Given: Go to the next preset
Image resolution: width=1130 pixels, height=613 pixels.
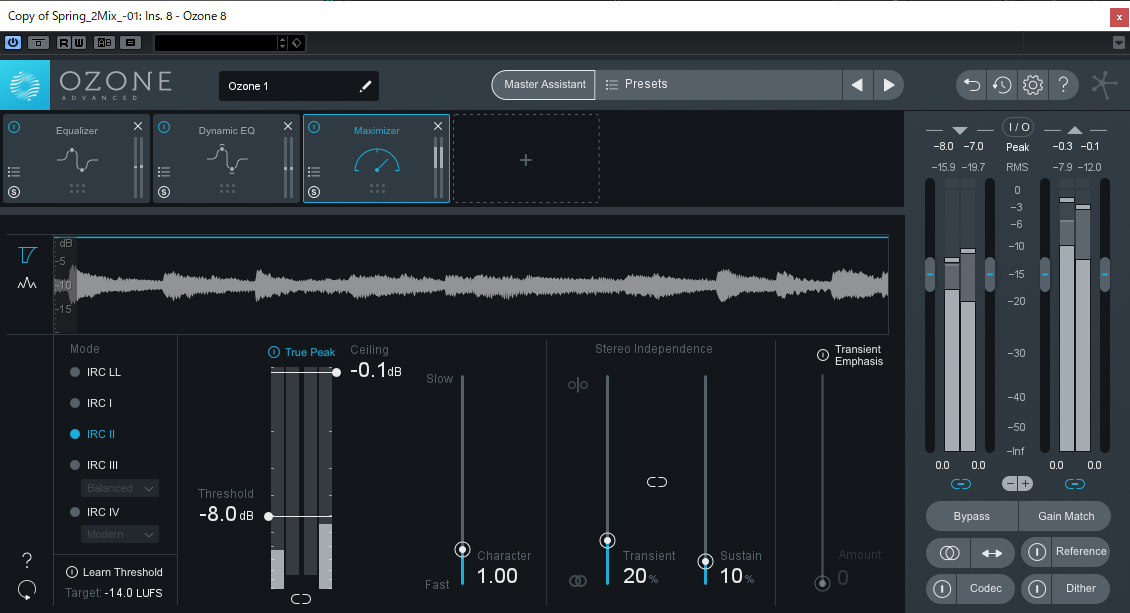Looking at the screenshot, I should click(x=889, y=85).
